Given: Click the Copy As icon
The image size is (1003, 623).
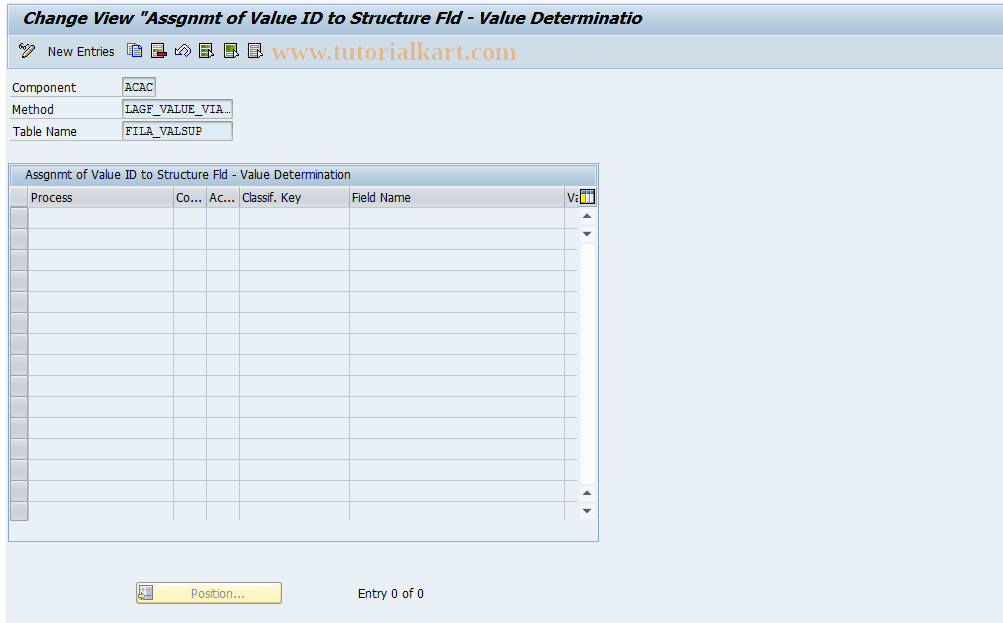Looking at the screenshot, I should coord(134,51).
